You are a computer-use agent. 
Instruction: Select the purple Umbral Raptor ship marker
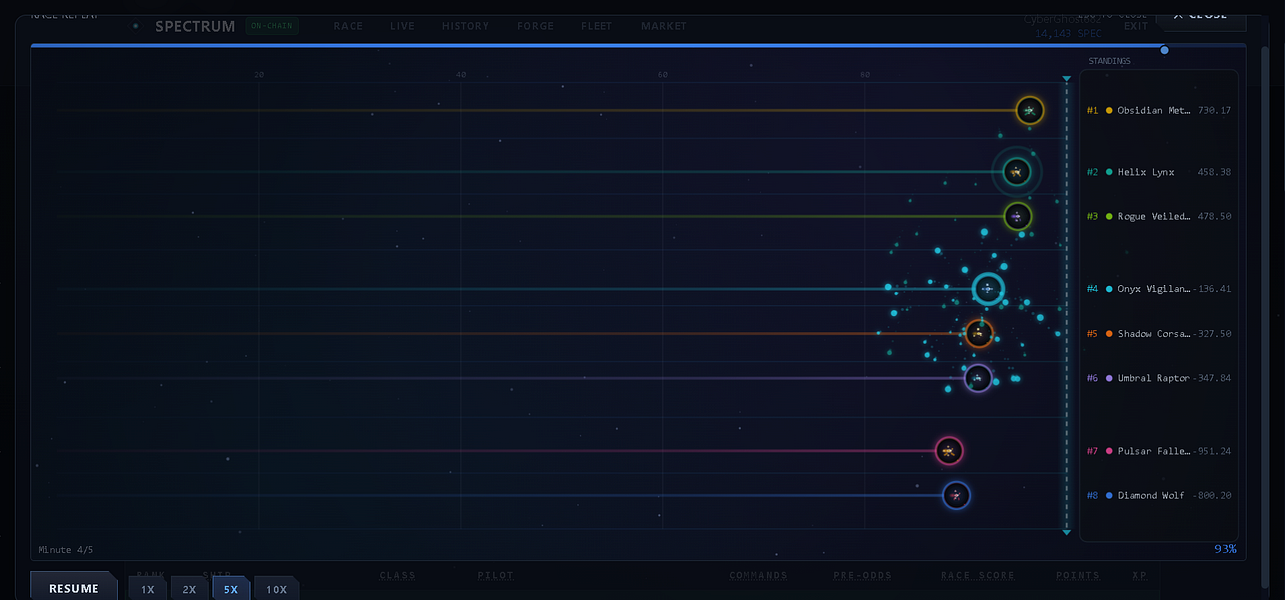coord(978,378)
